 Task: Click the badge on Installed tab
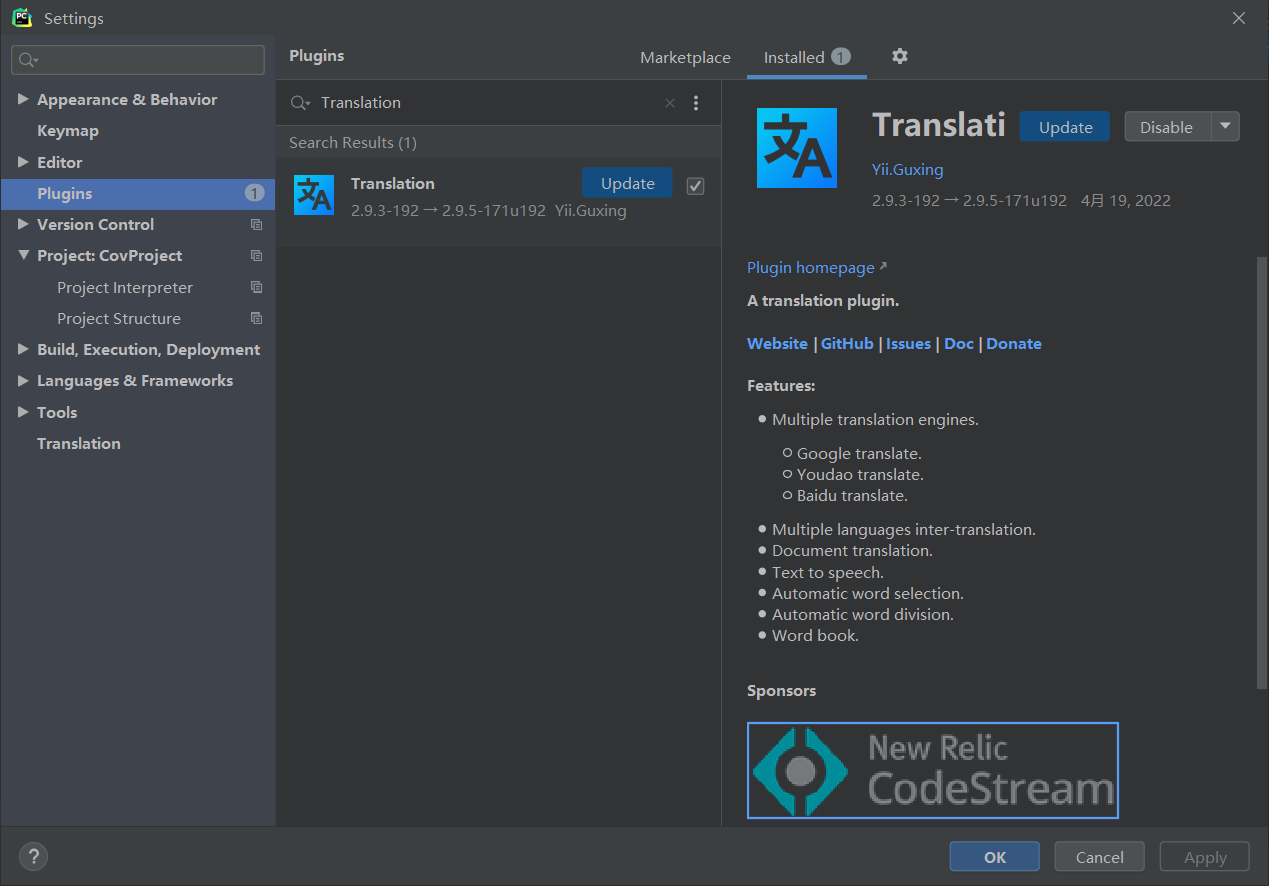(841, 57)
